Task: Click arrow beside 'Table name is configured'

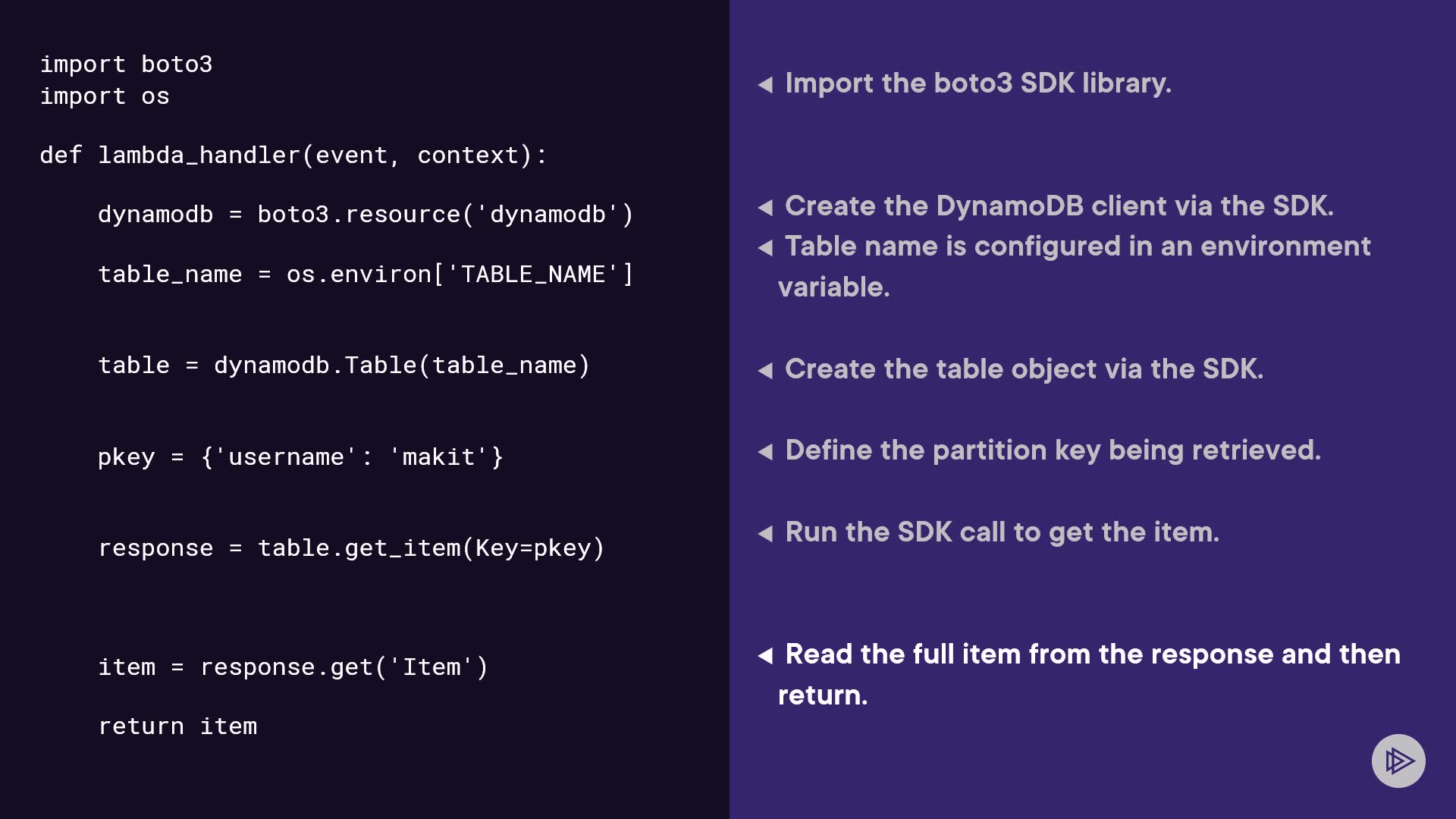Action: point(765,248)
